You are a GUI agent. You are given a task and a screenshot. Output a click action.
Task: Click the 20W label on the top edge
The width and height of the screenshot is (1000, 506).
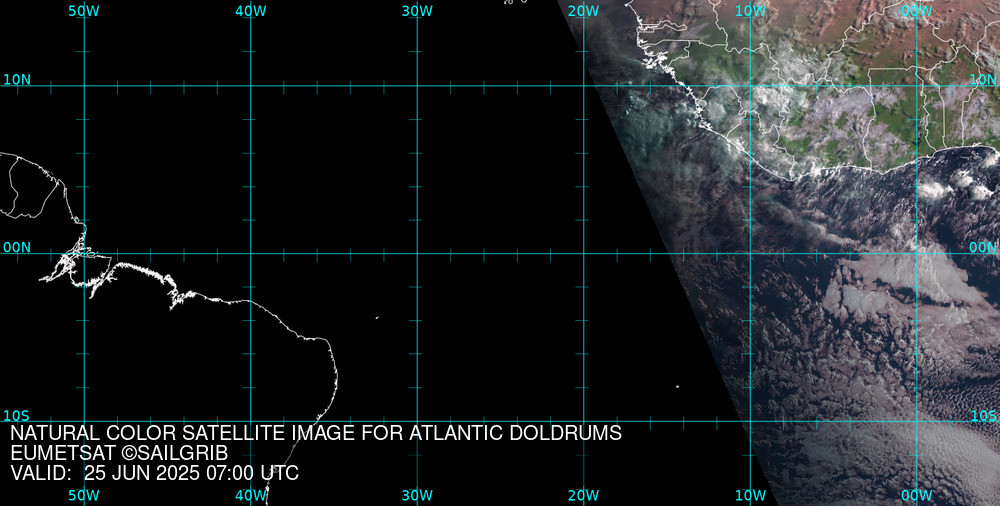click(x=584, y=11)
